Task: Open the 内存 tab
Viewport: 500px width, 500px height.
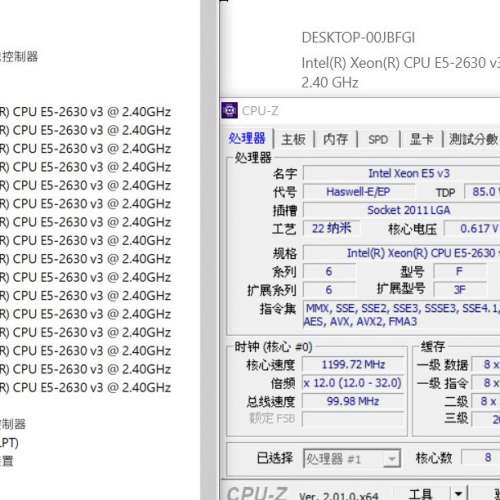Action: (x=336, y=139)
